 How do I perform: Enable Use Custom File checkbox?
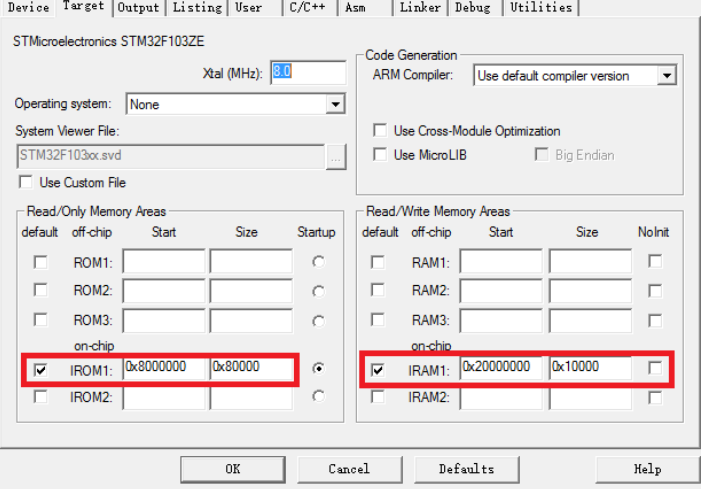(26, 182)
